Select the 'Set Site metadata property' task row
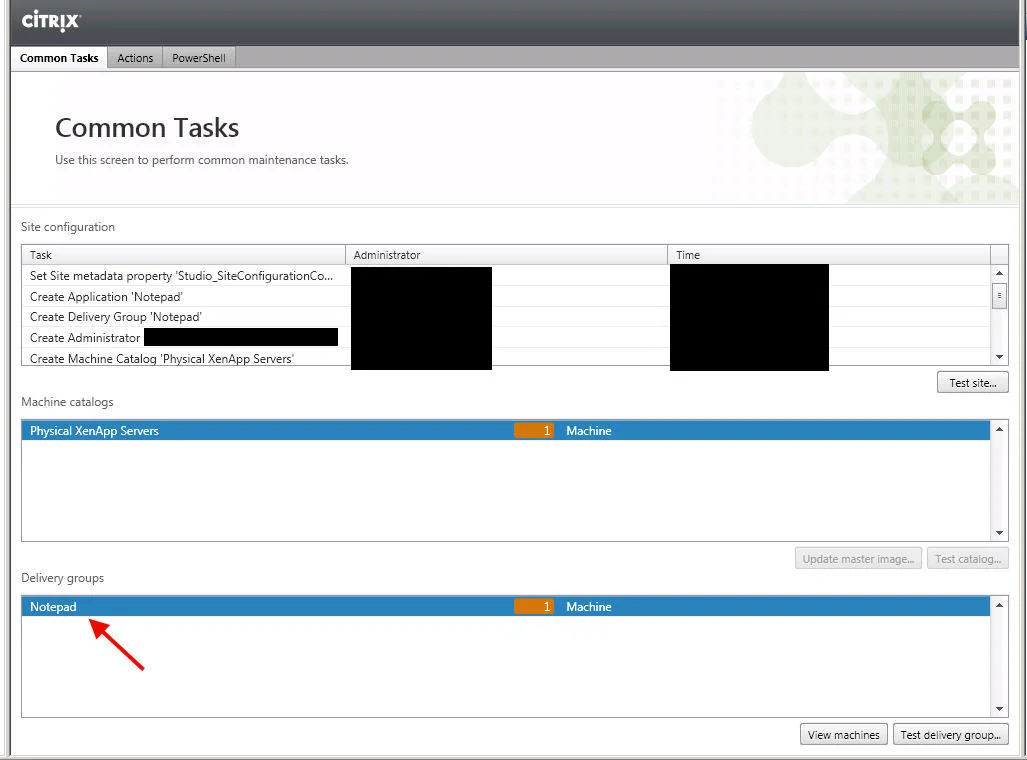Viewport: 1027px width, 760px height. [x=506, y=276]
